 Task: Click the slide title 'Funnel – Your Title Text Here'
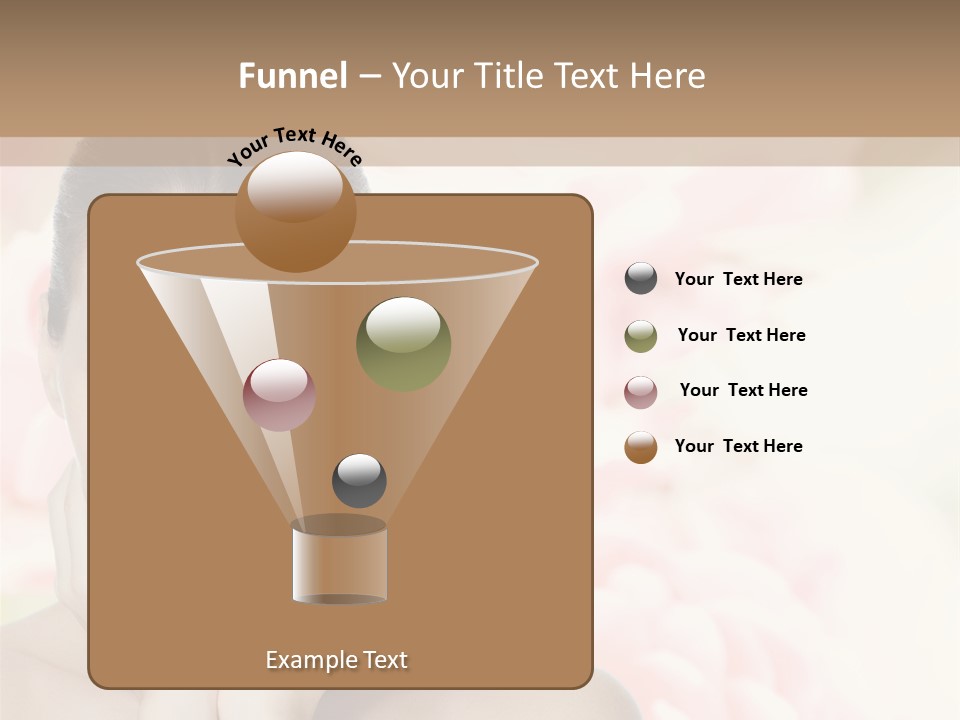tap(472, 76)
